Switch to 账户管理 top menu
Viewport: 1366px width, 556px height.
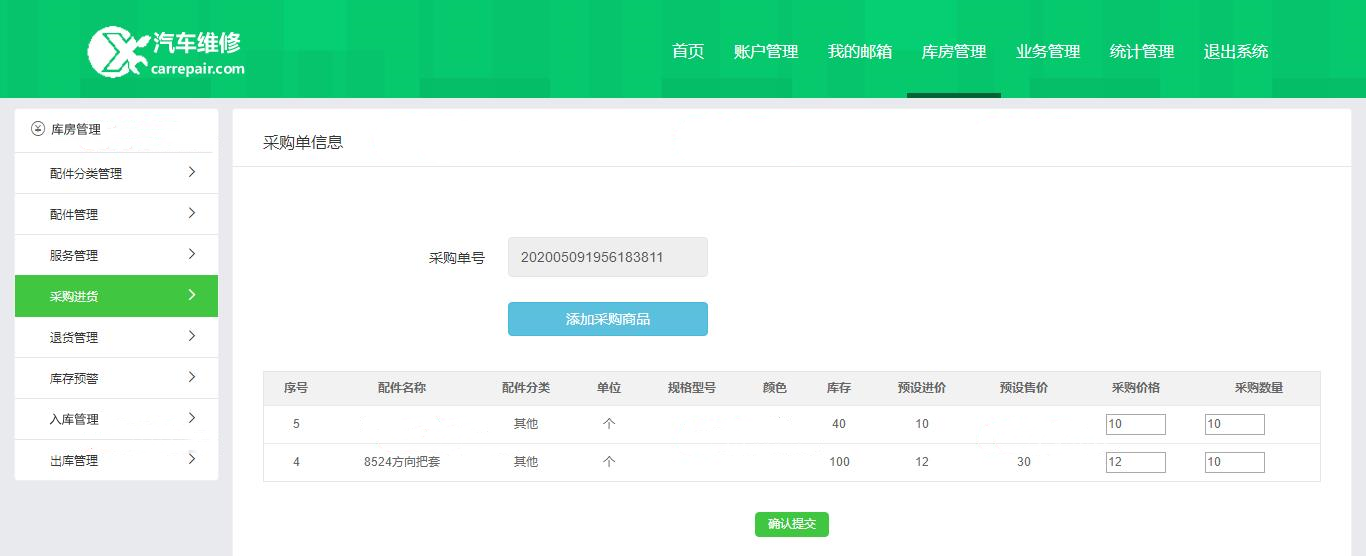point(766,52)
